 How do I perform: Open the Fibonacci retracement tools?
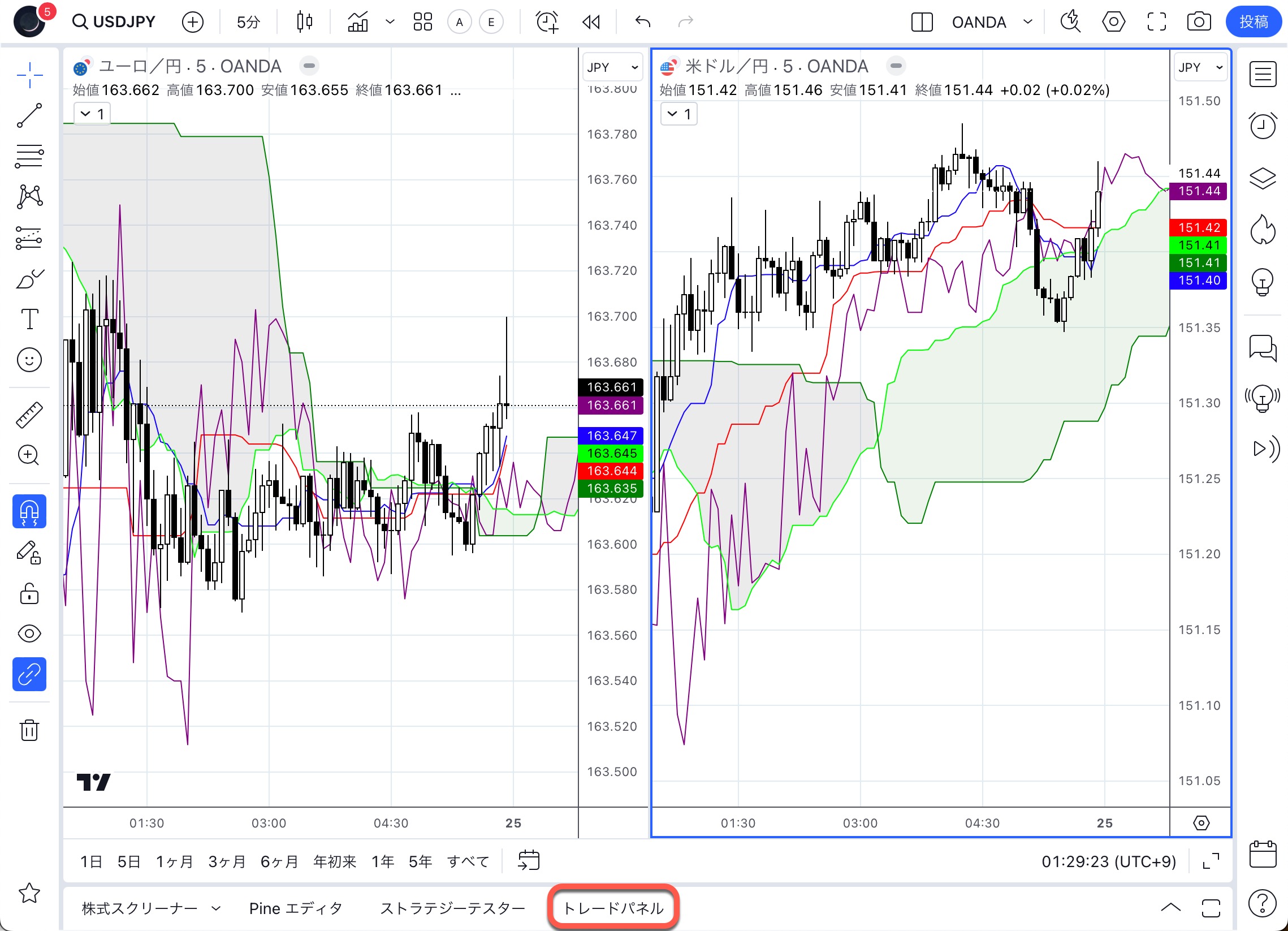coord(29,156)
